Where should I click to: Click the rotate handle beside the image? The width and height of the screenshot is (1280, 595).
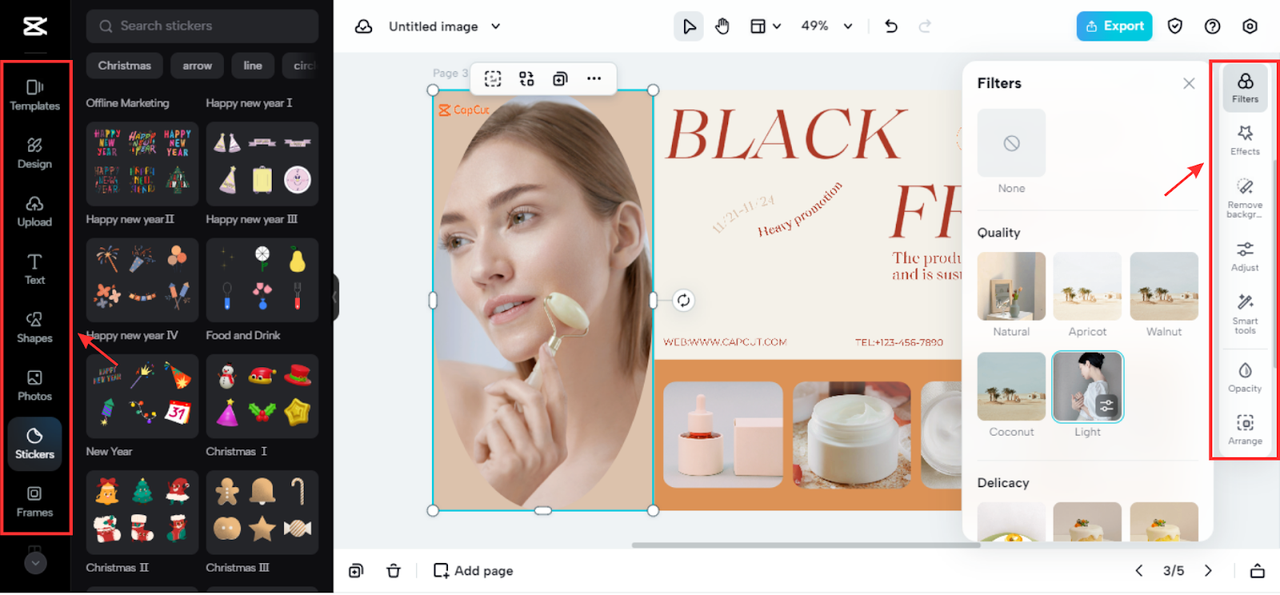coord(683,300)
